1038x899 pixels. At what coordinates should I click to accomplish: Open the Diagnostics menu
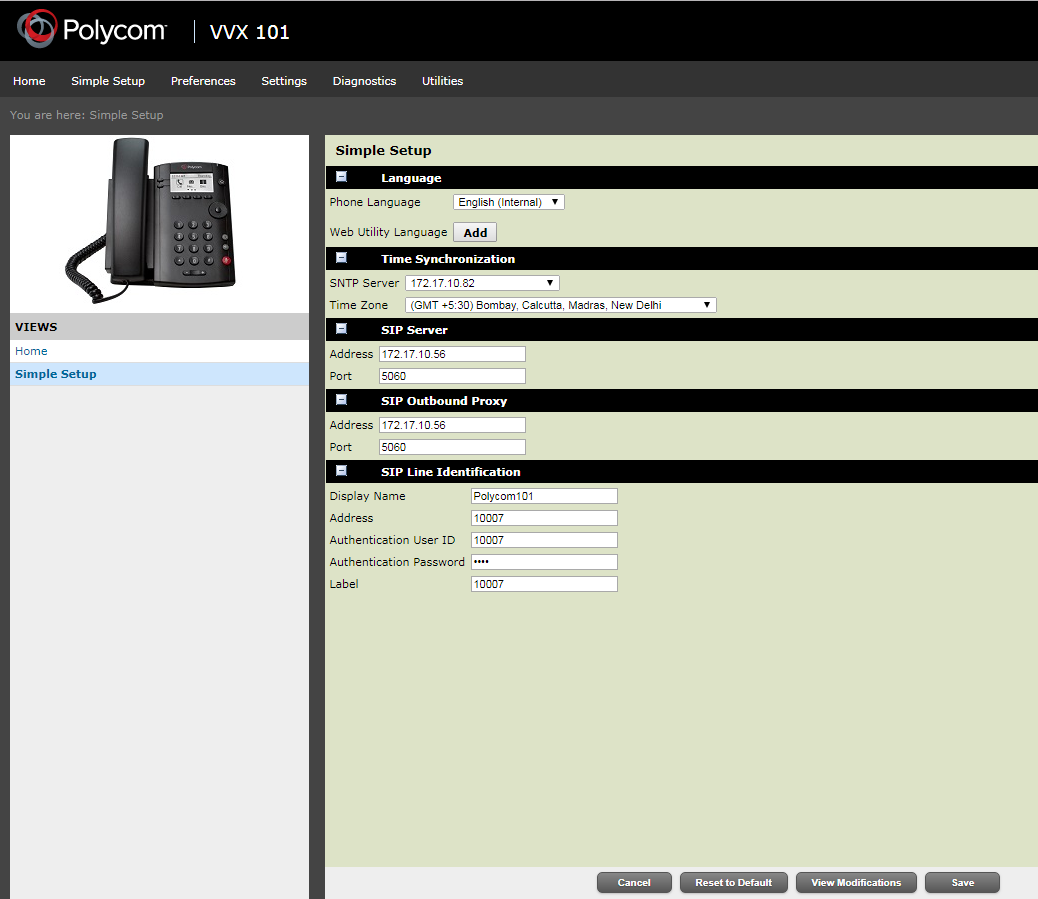coord(364,81)
